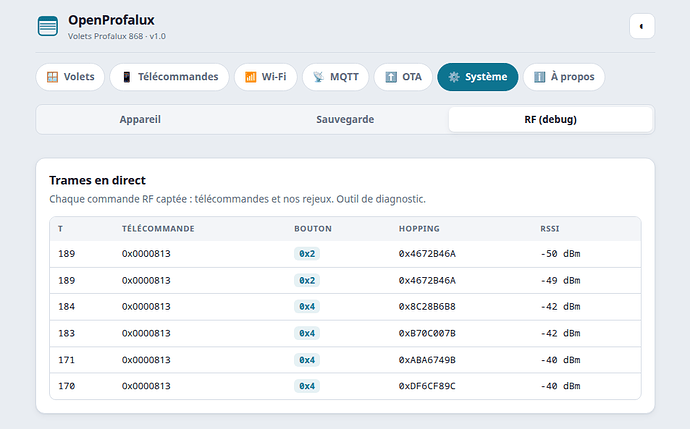Select hopping code 0xABA6749B
The image size is (690, 429).
[427, 360]
